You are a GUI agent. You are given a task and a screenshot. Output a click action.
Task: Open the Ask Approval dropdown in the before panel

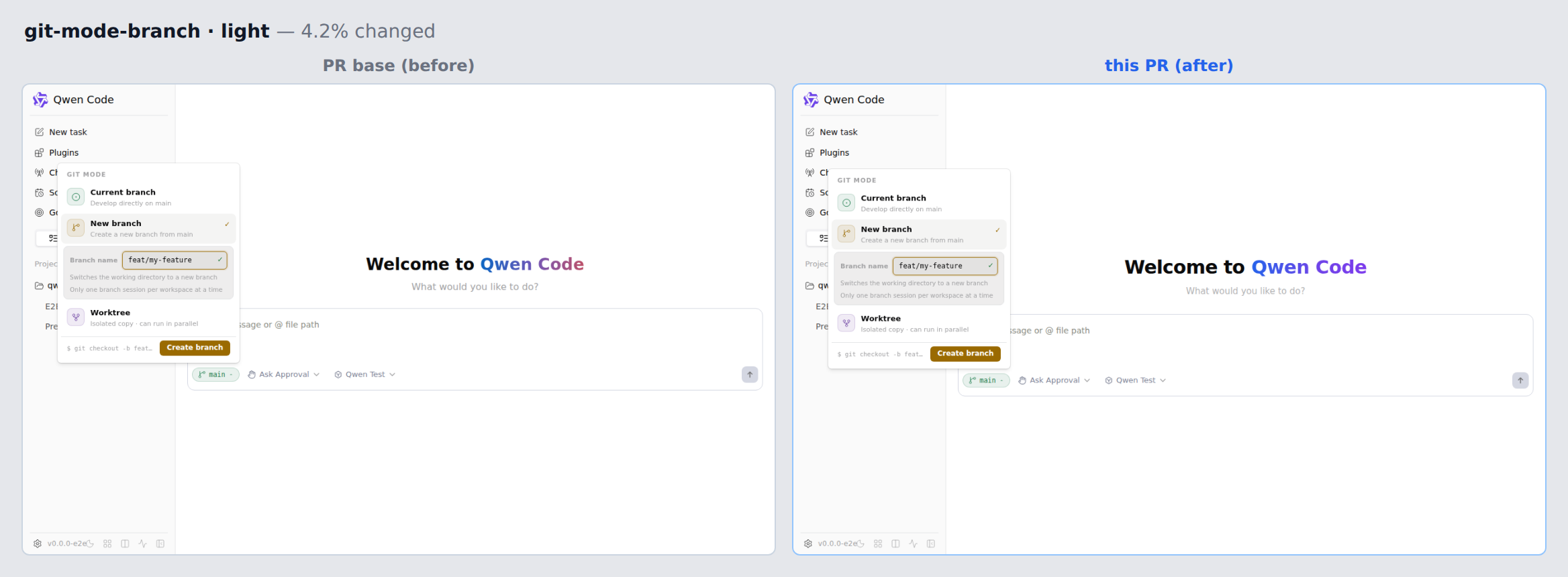[x=283, y=374]
